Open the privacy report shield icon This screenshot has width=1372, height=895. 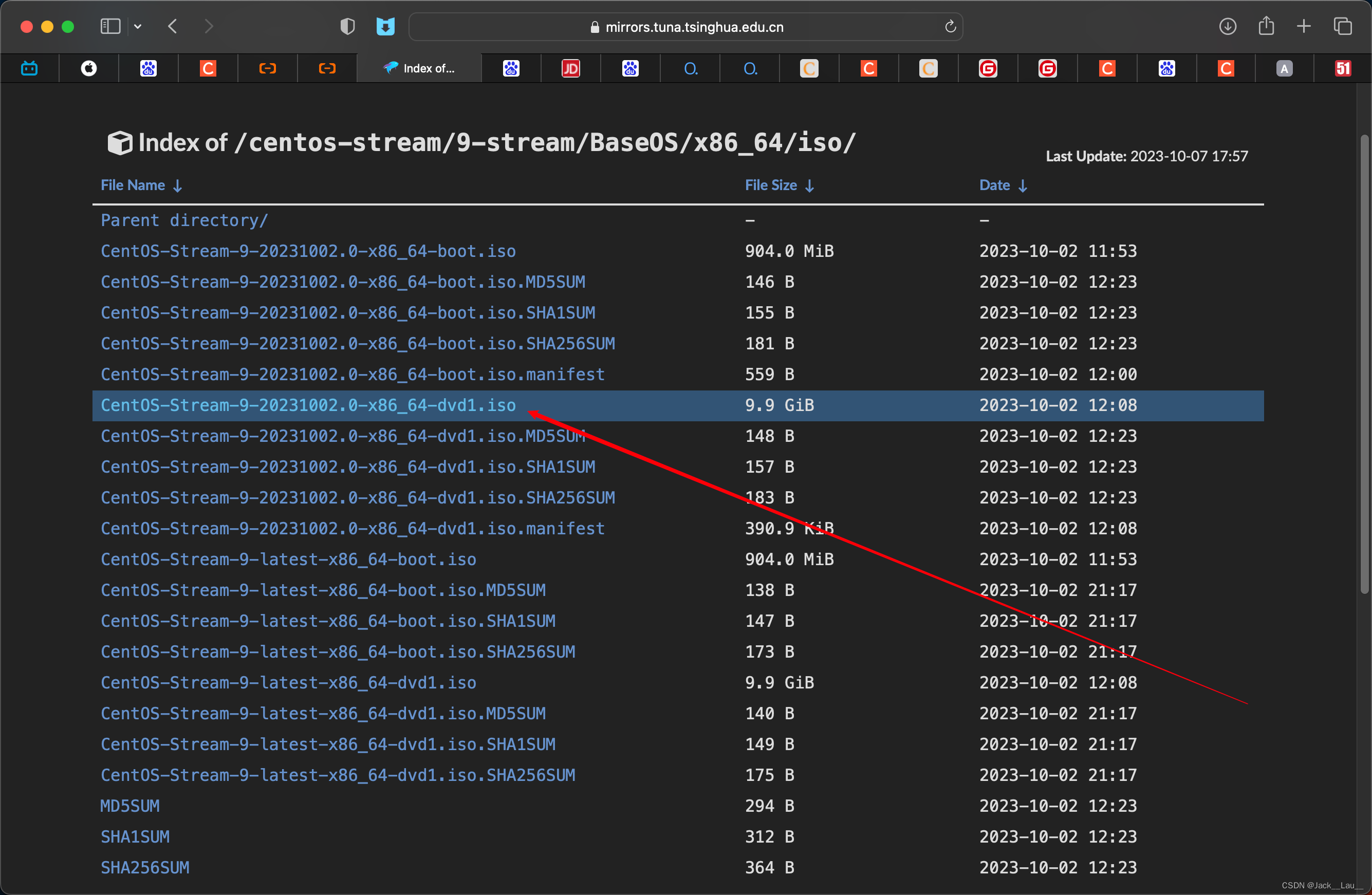click(x=347, y=27)
